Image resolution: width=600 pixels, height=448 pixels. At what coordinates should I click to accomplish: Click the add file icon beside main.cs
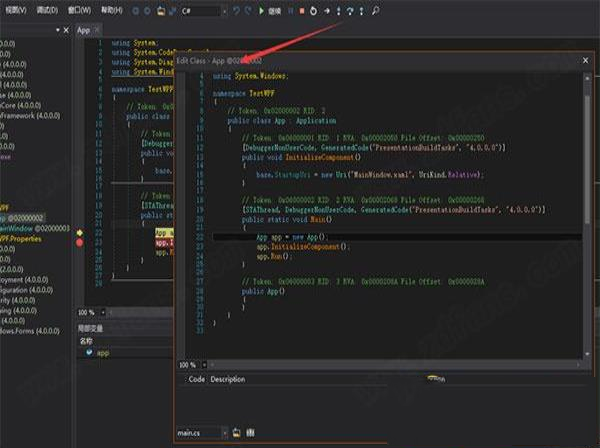click(236, 433)
